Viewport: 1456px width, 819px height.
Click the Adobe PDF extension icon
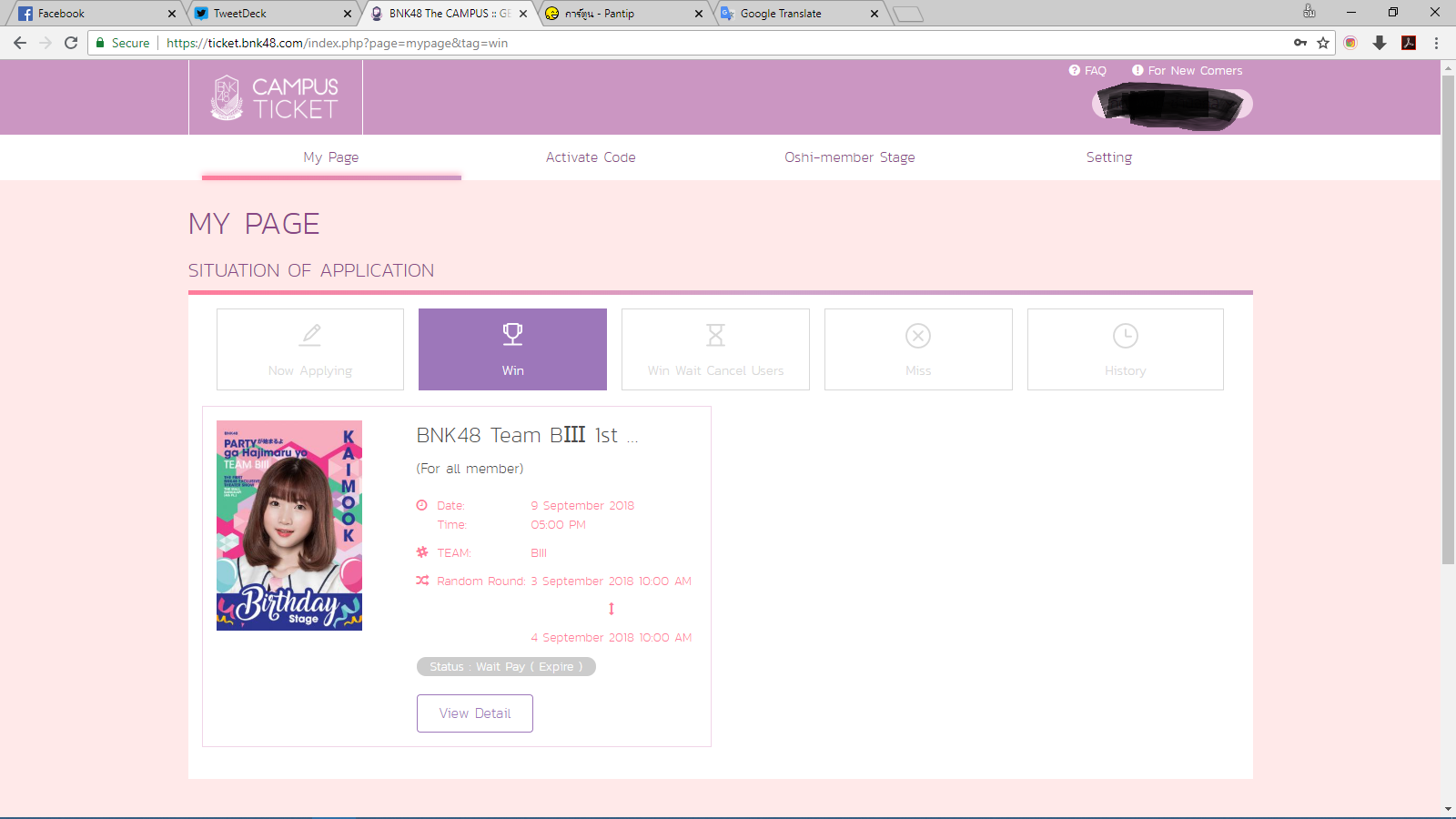coord(1409,43)
